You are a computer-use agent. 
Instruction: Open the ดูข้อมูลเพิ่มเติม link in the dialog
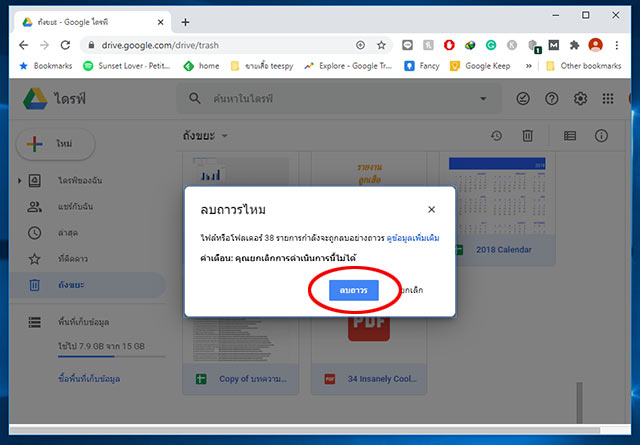coord(413,238)
